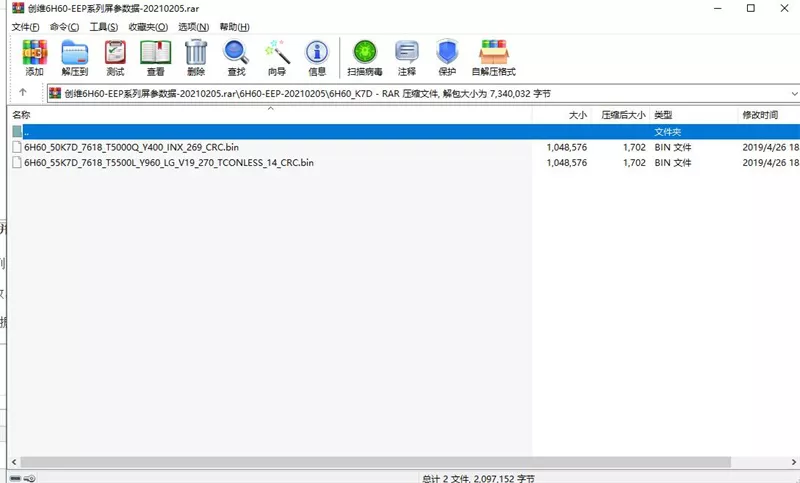Expand the address bar path dropdown
The image size is (800, 483).
pyautogui.click(x=794, y=93)
